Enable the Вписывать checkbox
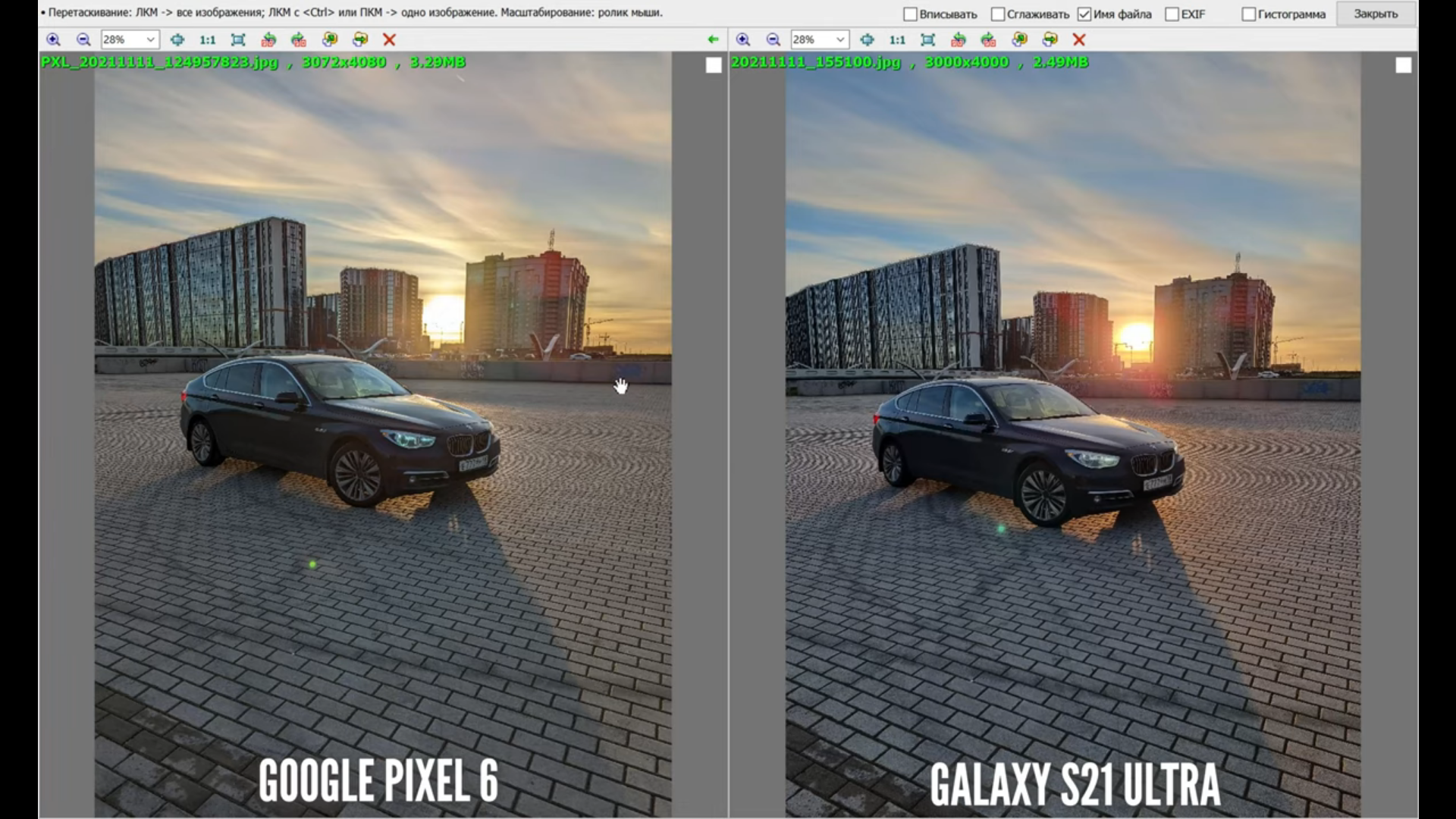Viewport: 1456px width, 819px height. pyautogui.click(x=911, y=14)
